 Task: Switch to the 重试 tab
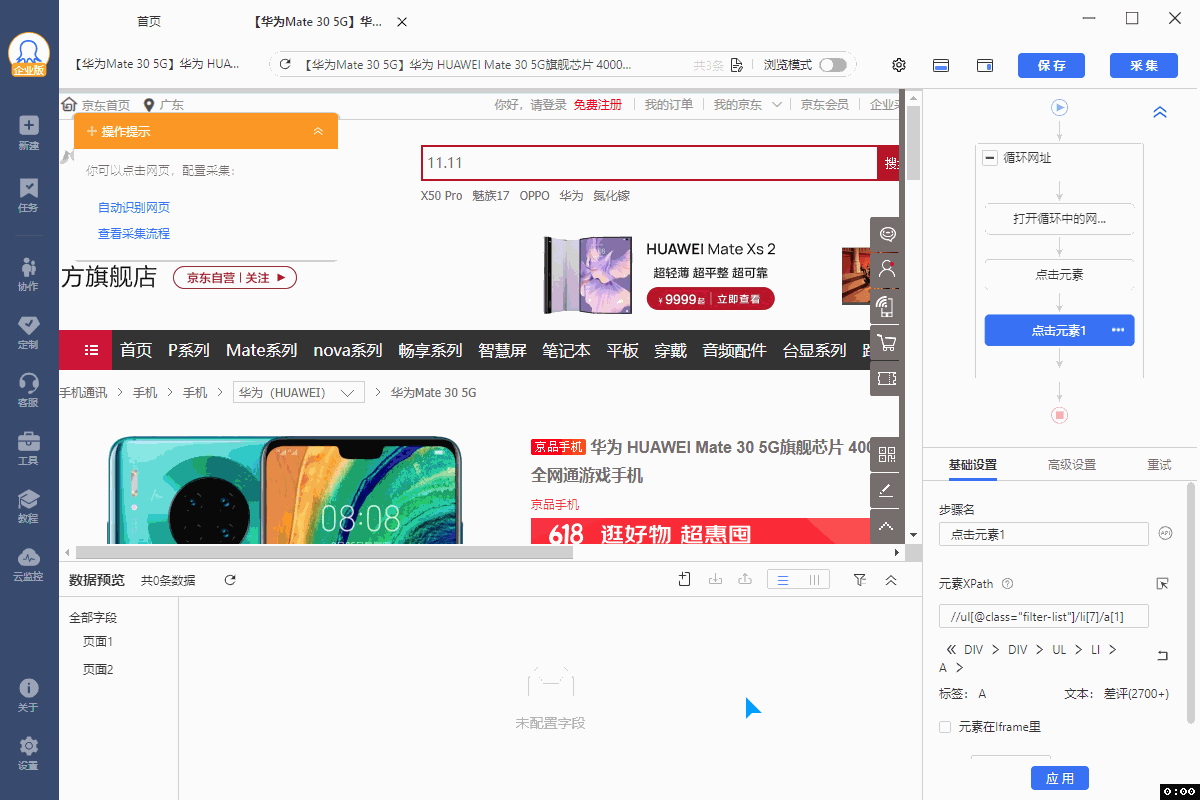tap(1159, 465)
